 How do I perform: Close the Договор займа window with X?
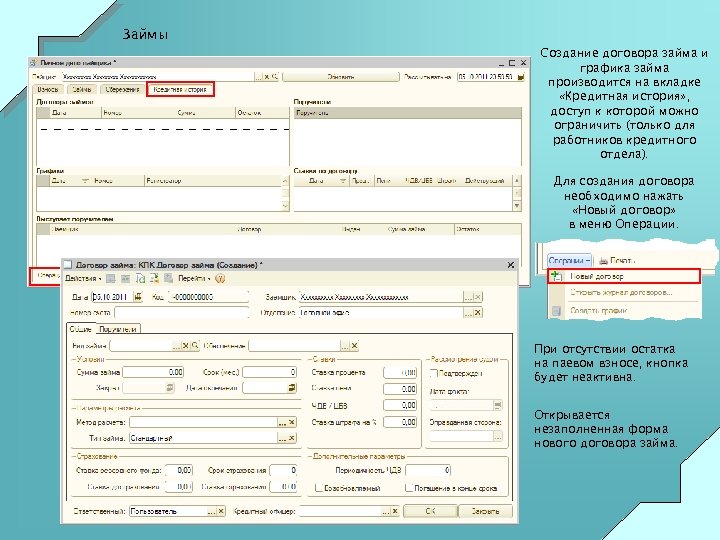tap(511, 265)
